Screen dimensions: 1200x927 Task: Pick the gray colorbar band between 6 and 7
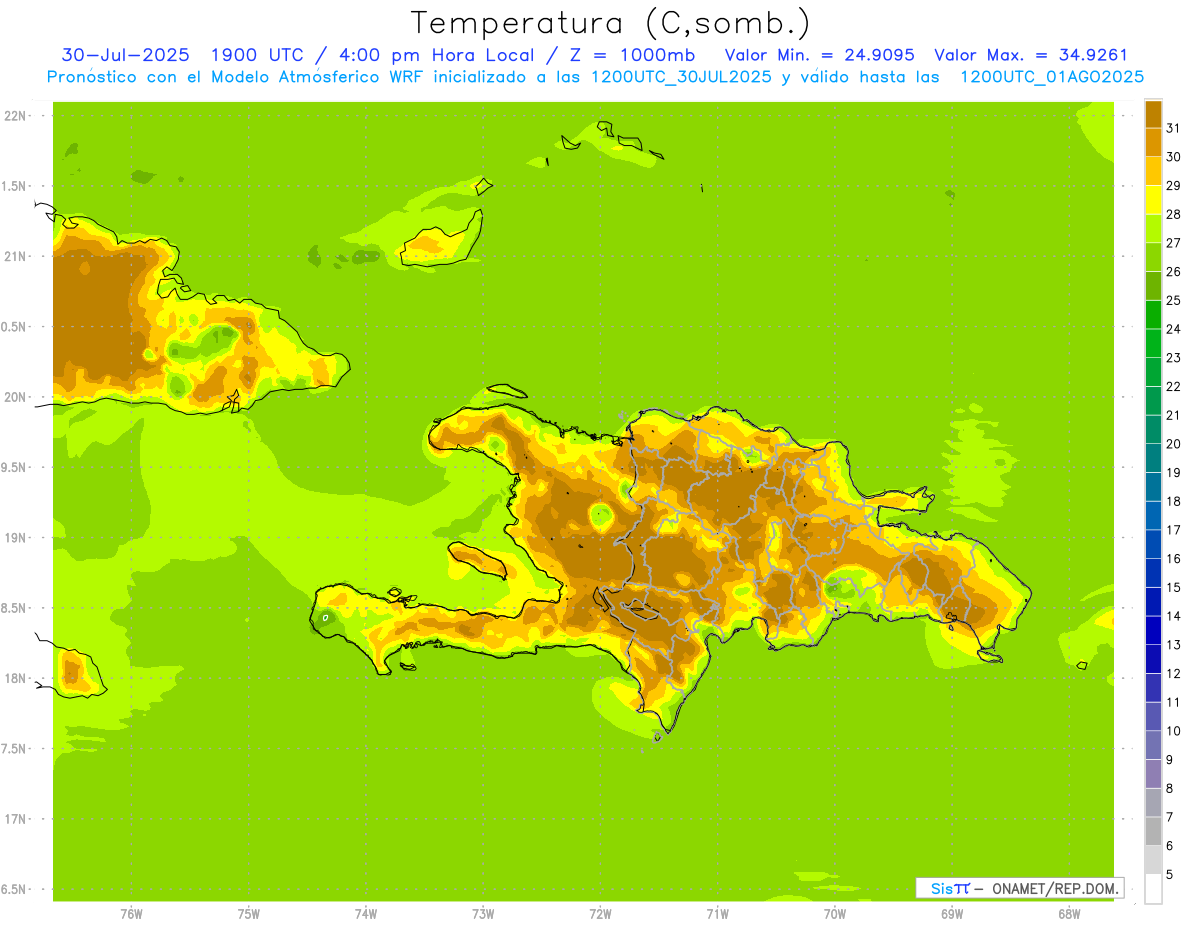coord(1153,831)
